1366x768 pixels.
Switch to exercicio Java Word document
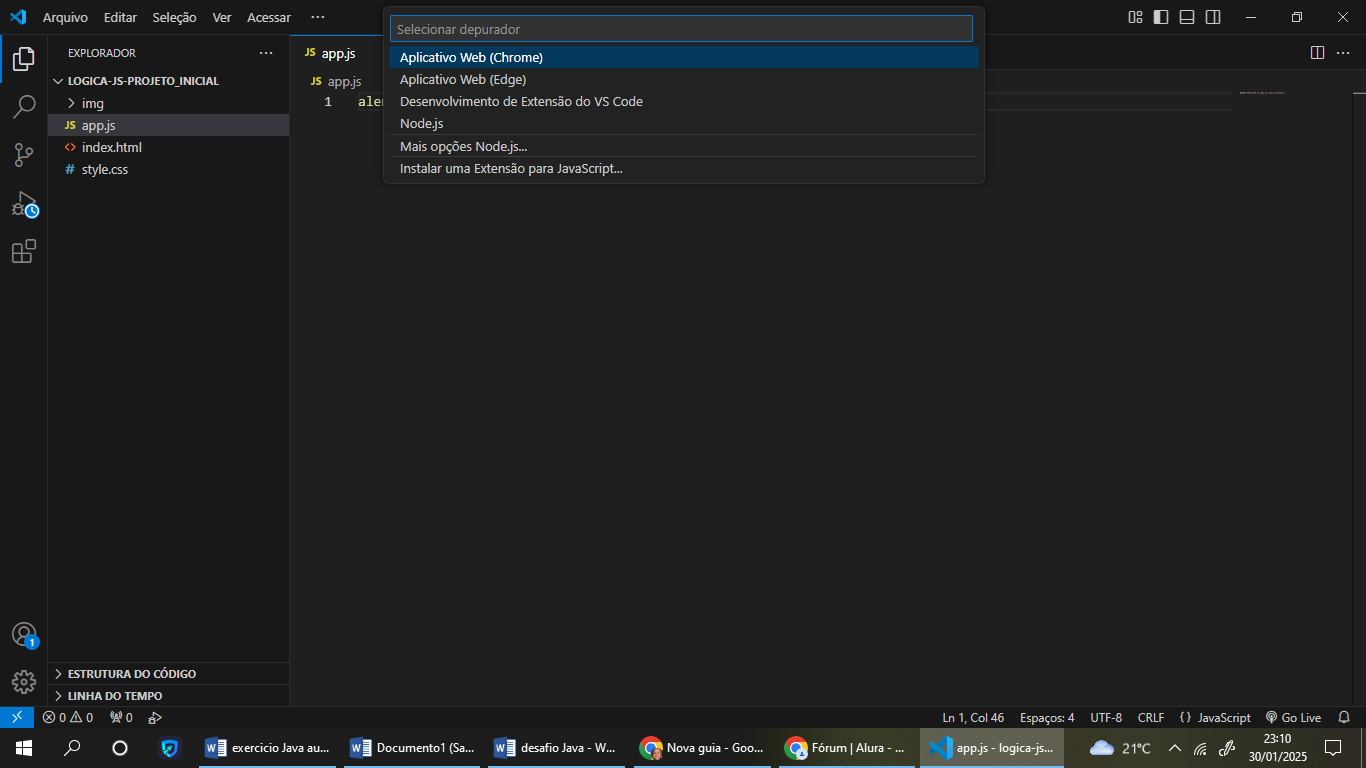point(268,748)
